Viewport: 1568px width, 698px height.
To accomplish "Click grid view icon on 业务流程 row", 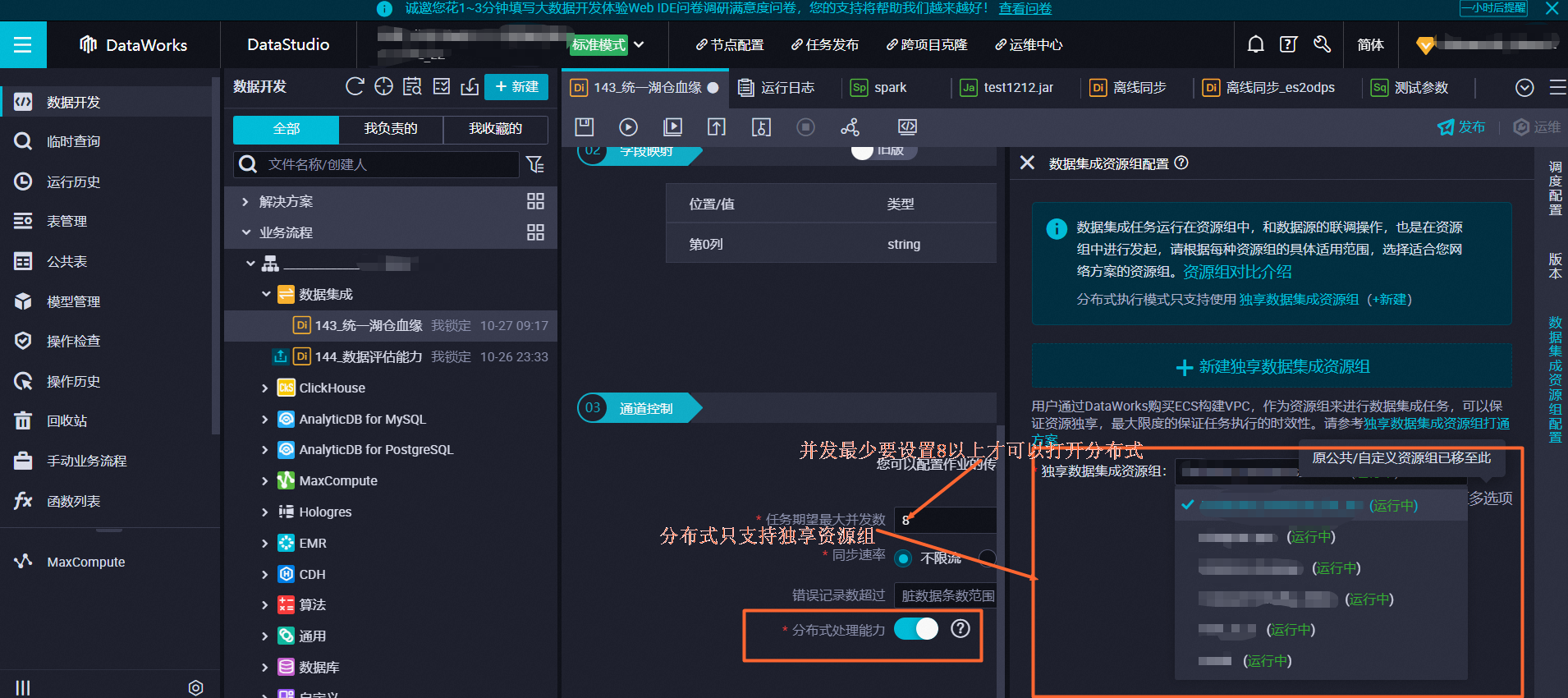I will [x=535, y=232].
